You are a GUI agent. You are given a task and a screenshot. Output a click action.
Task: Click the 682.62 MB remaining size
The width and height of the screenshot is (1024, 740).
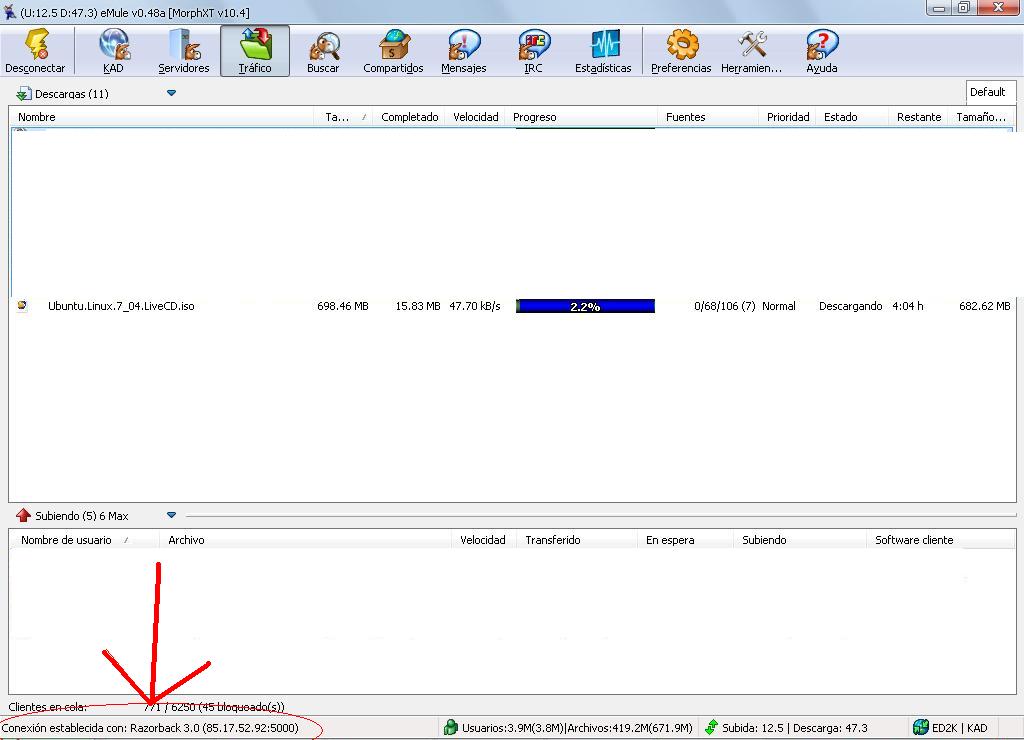click(x=985, y=306)
